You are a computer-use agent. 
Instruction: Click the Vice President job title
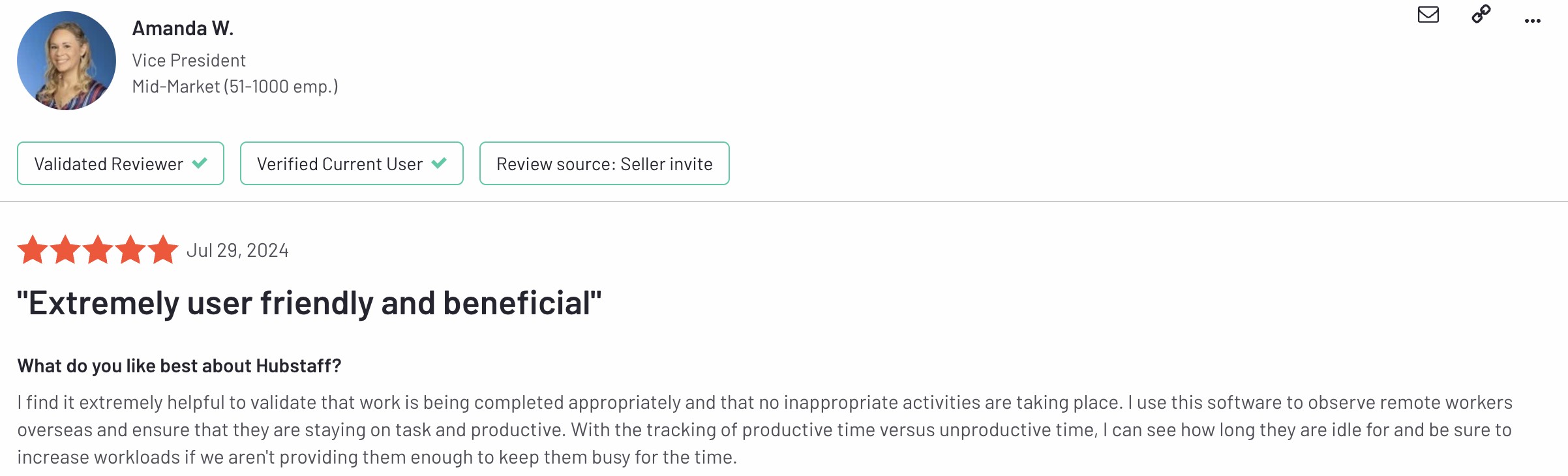188,61
